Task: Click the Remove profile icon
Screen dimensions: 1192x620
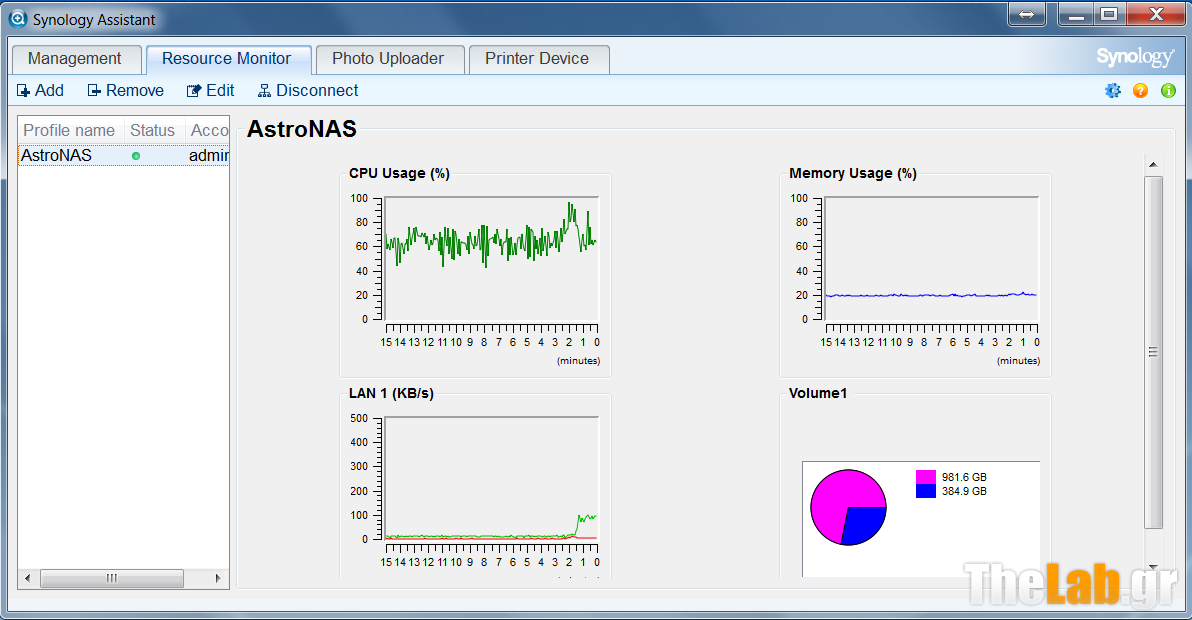Action: pyautogui.click(x=94, y=90)
